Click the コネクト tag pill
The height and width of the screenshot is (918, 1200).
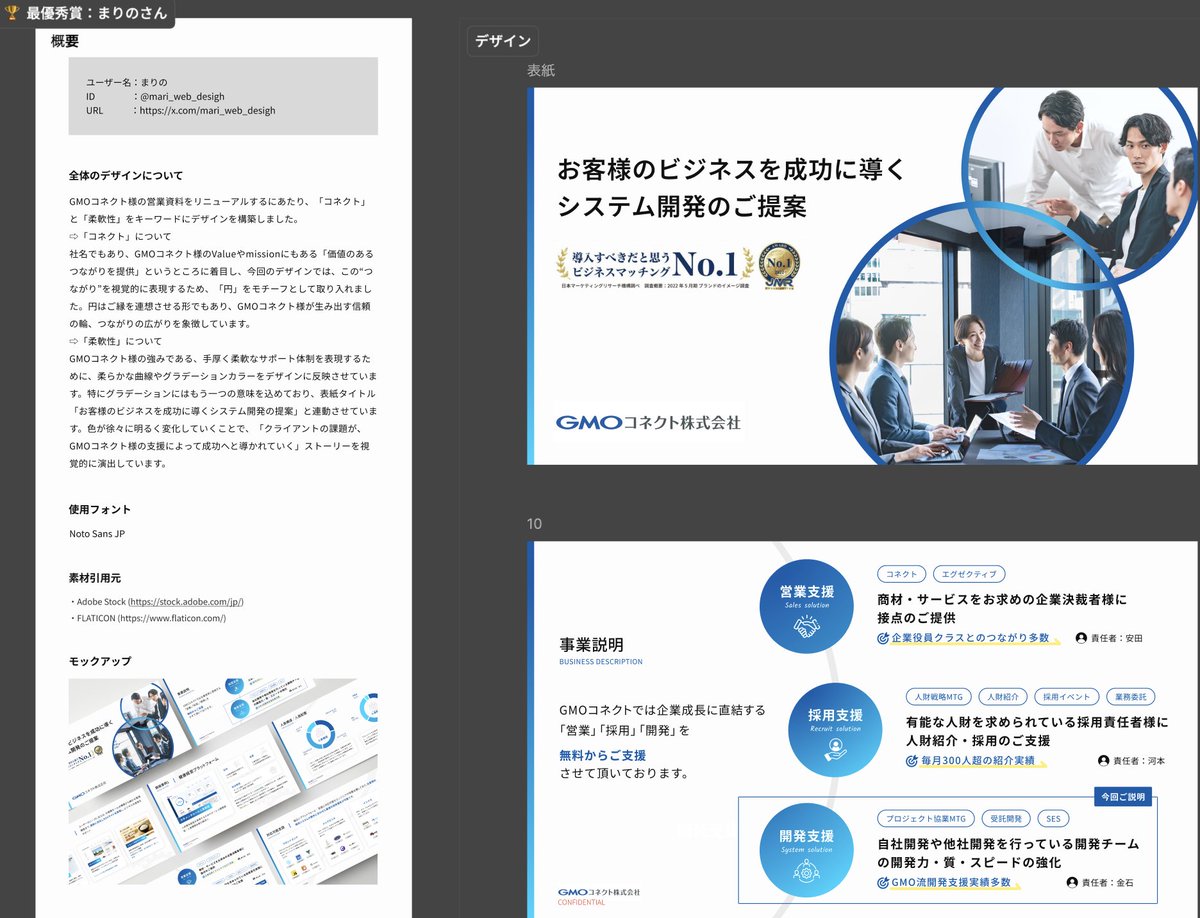[901, 574]
